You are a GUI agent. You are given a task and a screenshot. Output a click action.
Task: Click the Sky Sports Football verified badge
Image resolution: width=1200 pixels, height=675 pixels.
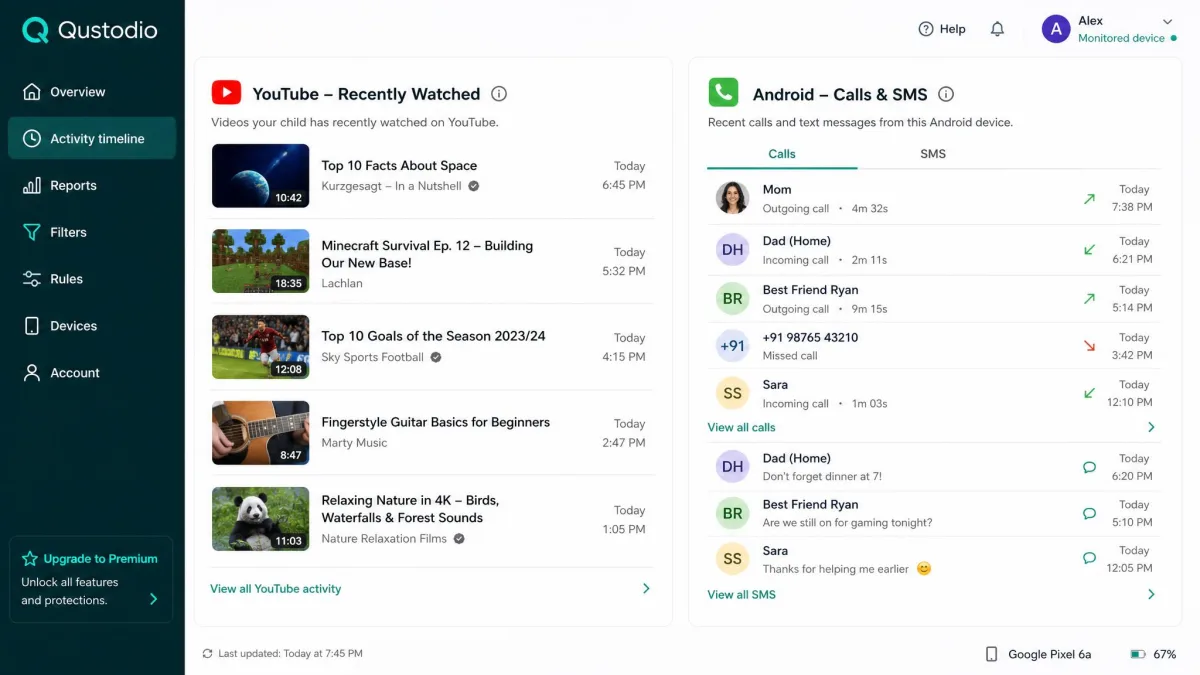coord(436,357)
